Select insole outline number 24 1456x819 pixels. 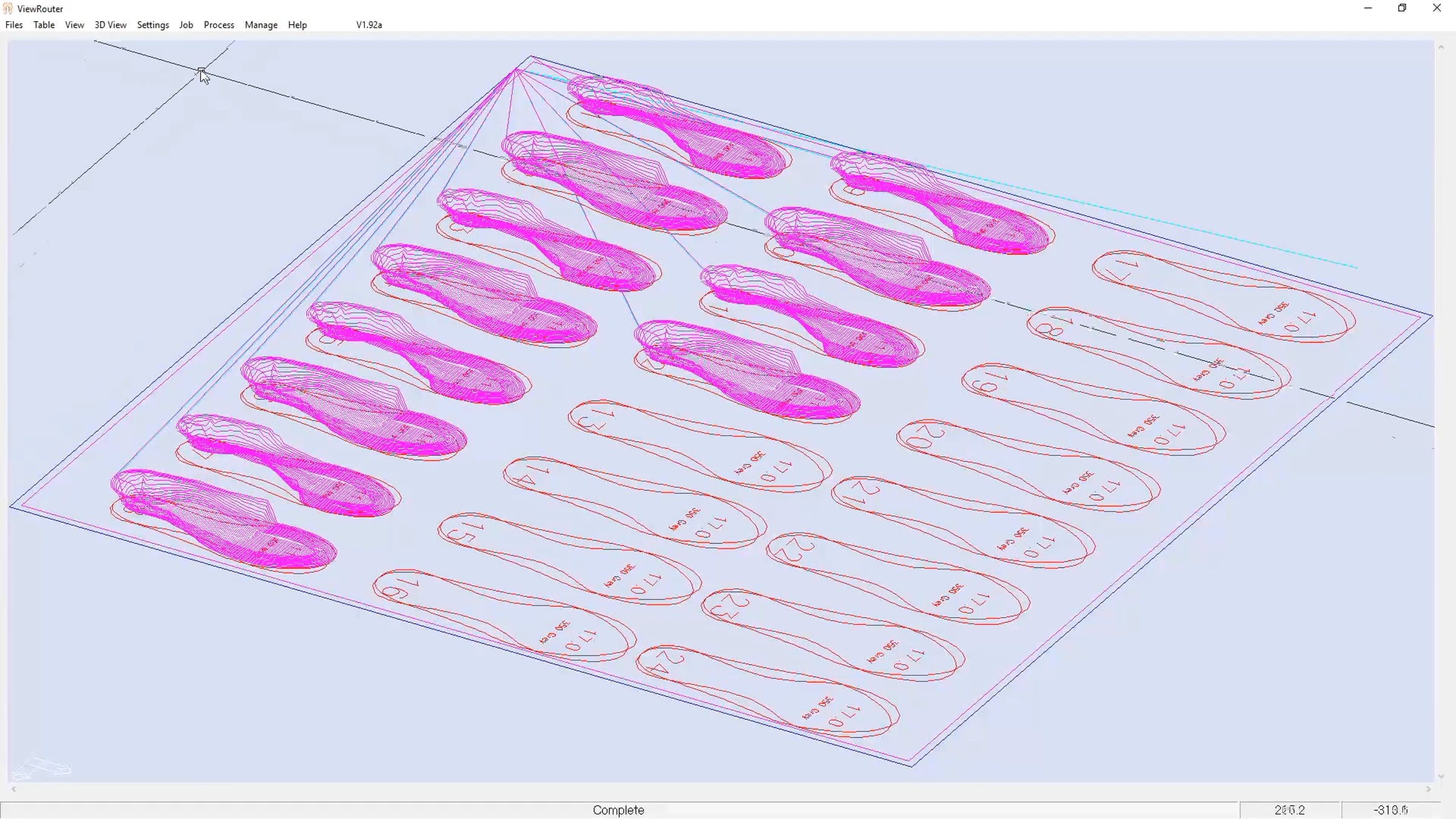[x=767, y=692]
